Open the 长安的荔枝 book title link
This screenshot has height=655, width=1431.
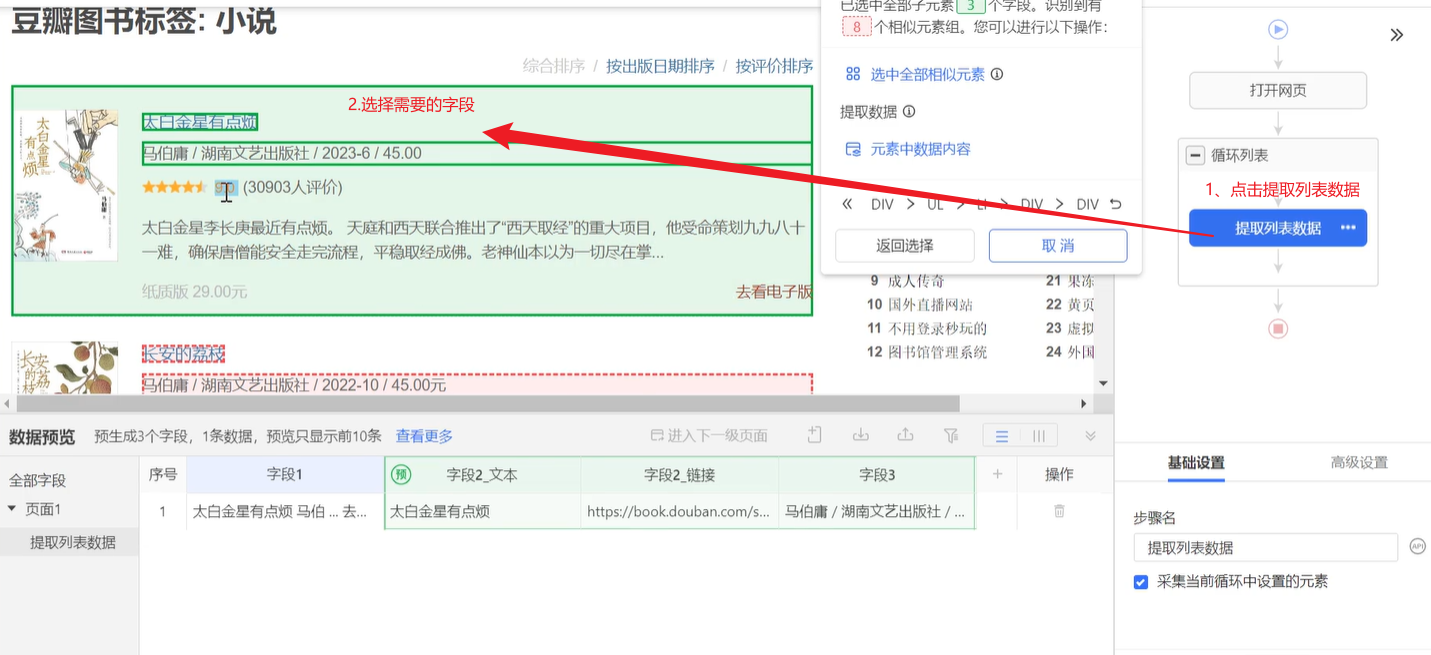184,354
